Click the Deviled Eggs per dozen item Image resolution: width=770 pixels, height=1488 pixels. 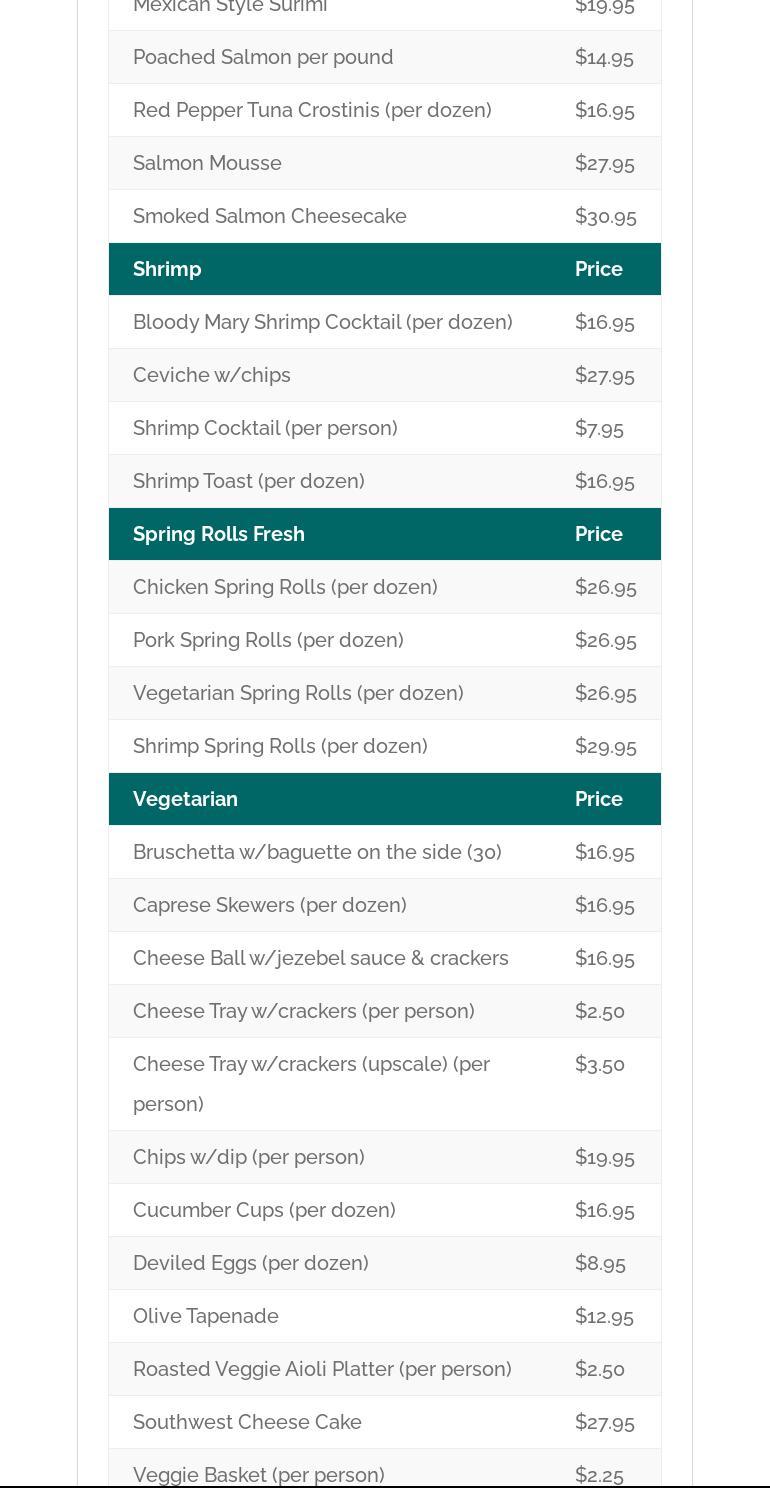pyautogui.click(x=250, y=1263)
